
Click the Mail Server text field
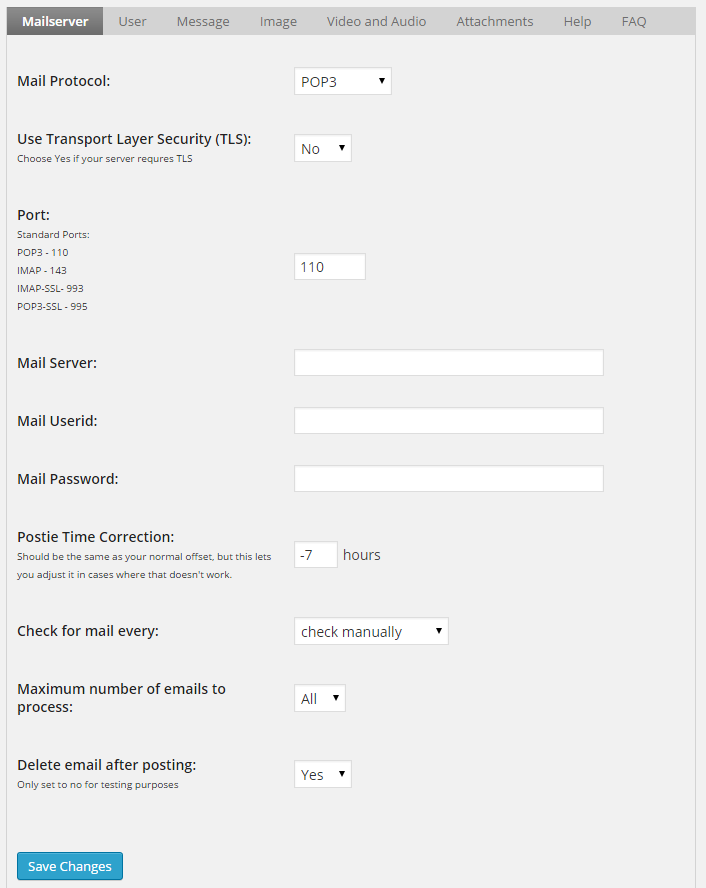click(x=448, y=363)
